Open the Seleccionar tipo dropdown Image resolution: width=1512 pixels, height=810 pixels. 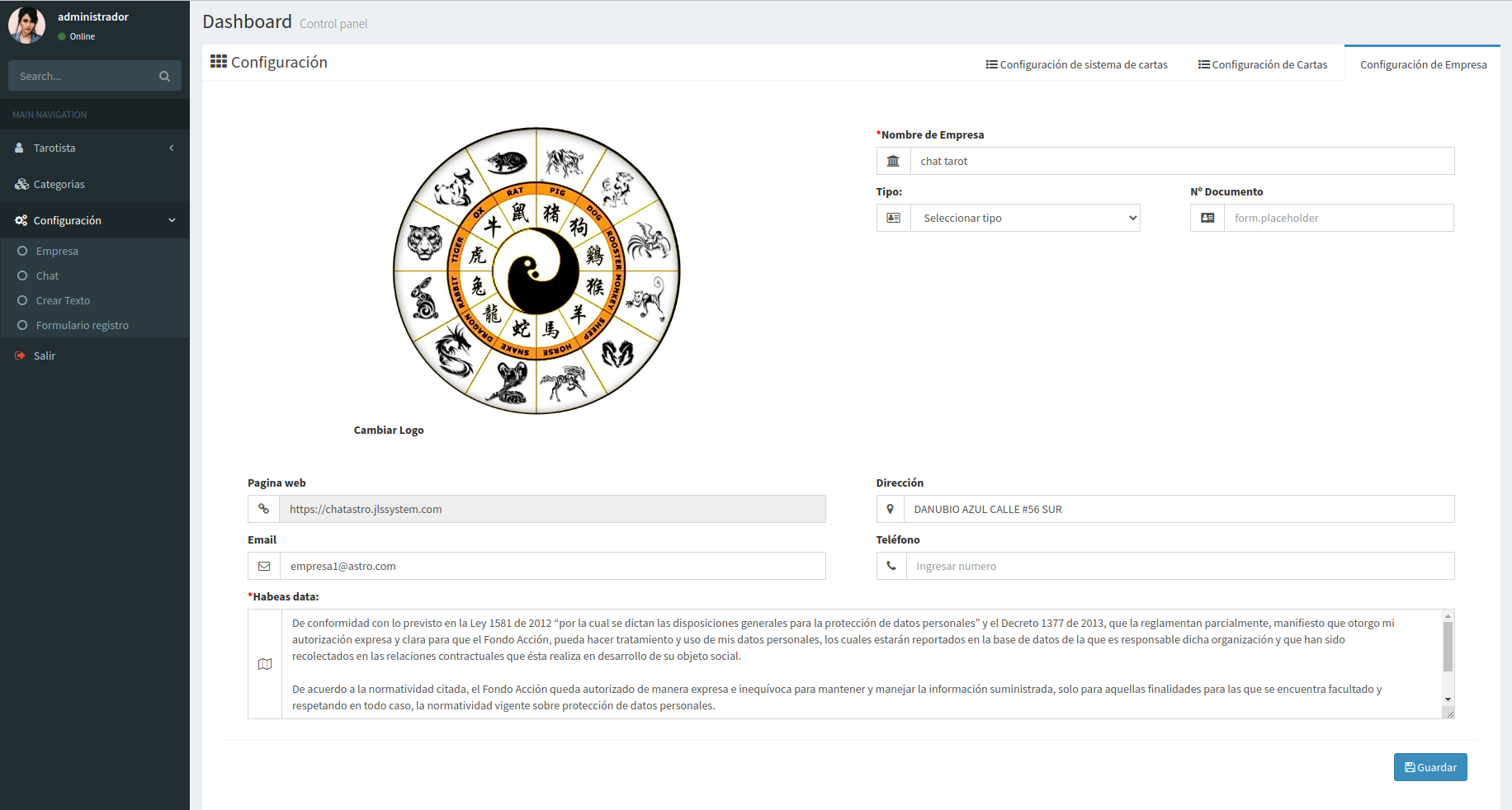pyautogui.click(x=1025, y=218)
